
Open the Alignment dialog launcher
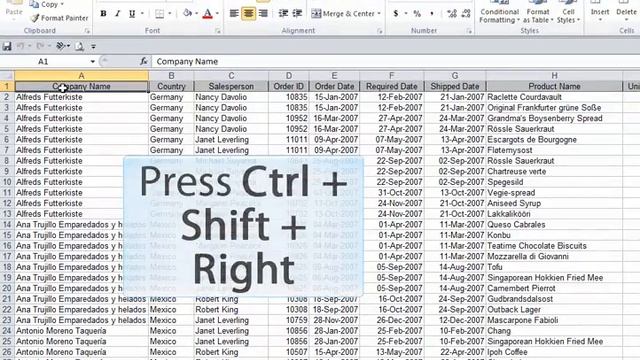point(380,31)
